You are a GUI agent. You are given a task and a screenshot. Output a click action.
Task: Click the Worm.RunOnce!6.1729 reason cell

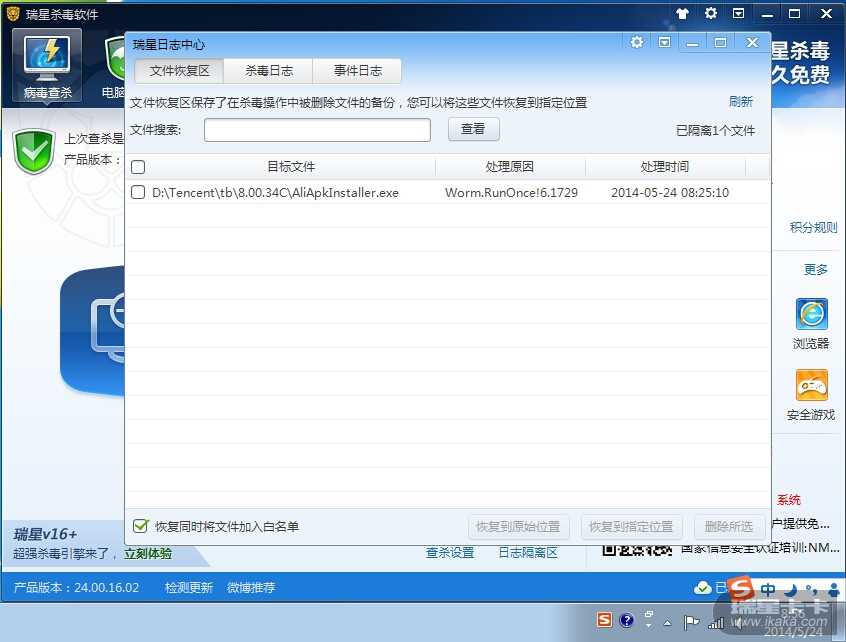[511, 193]
